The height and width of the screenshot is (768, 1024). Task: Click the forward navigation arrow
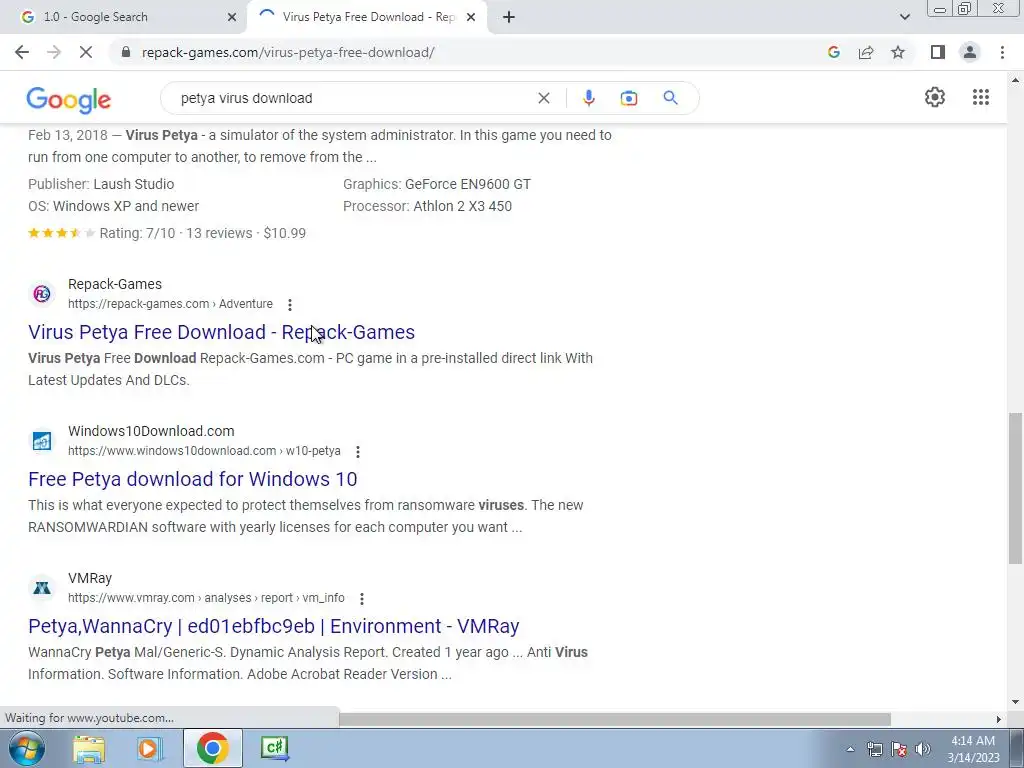[x=54, y=52]
